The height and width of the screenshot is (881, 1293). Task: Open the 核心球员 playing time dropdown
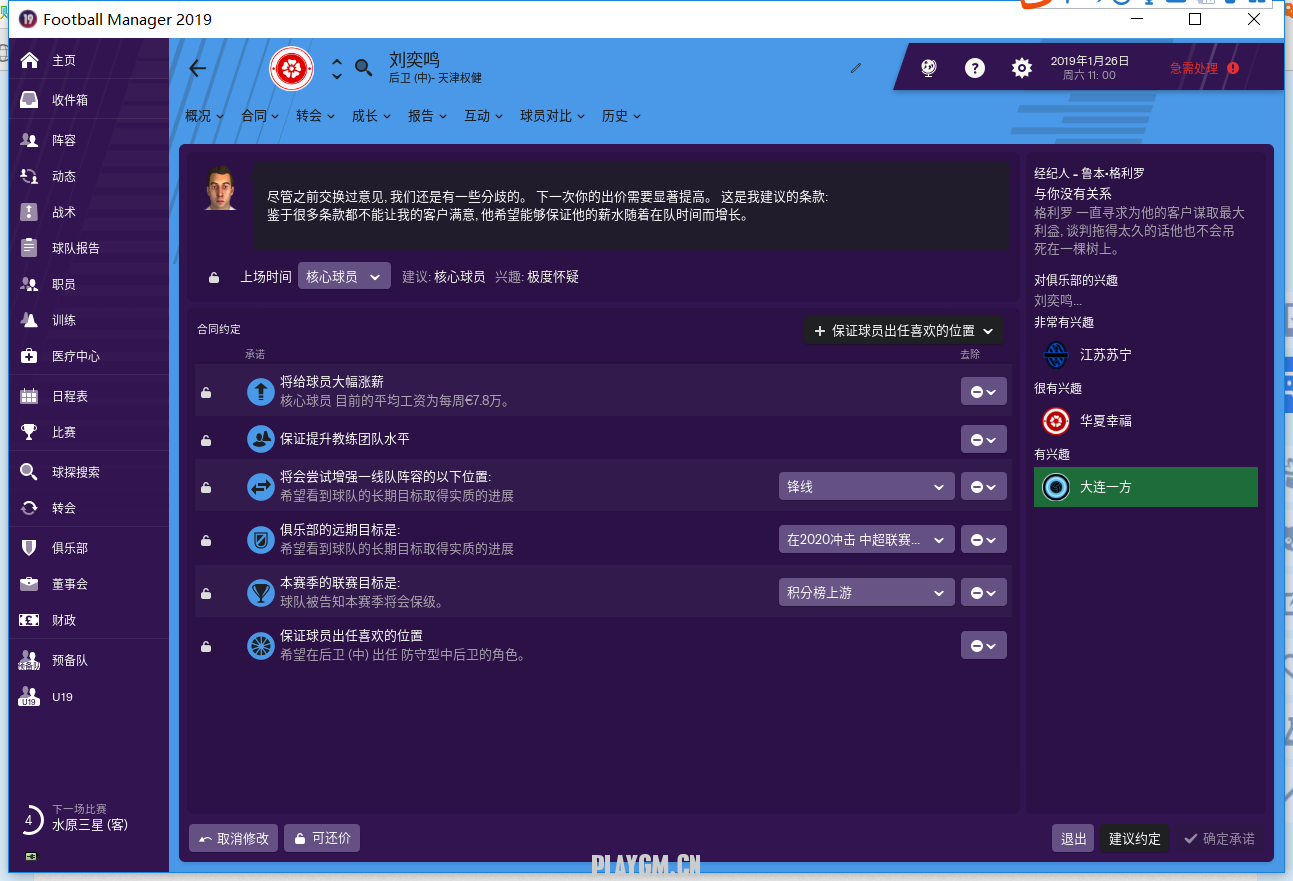tap(344, 277)
